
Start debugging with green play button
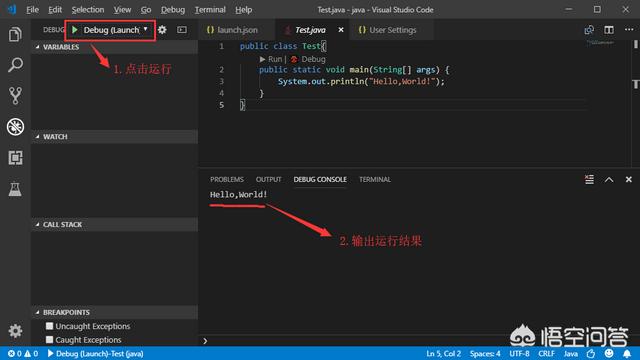75,30
